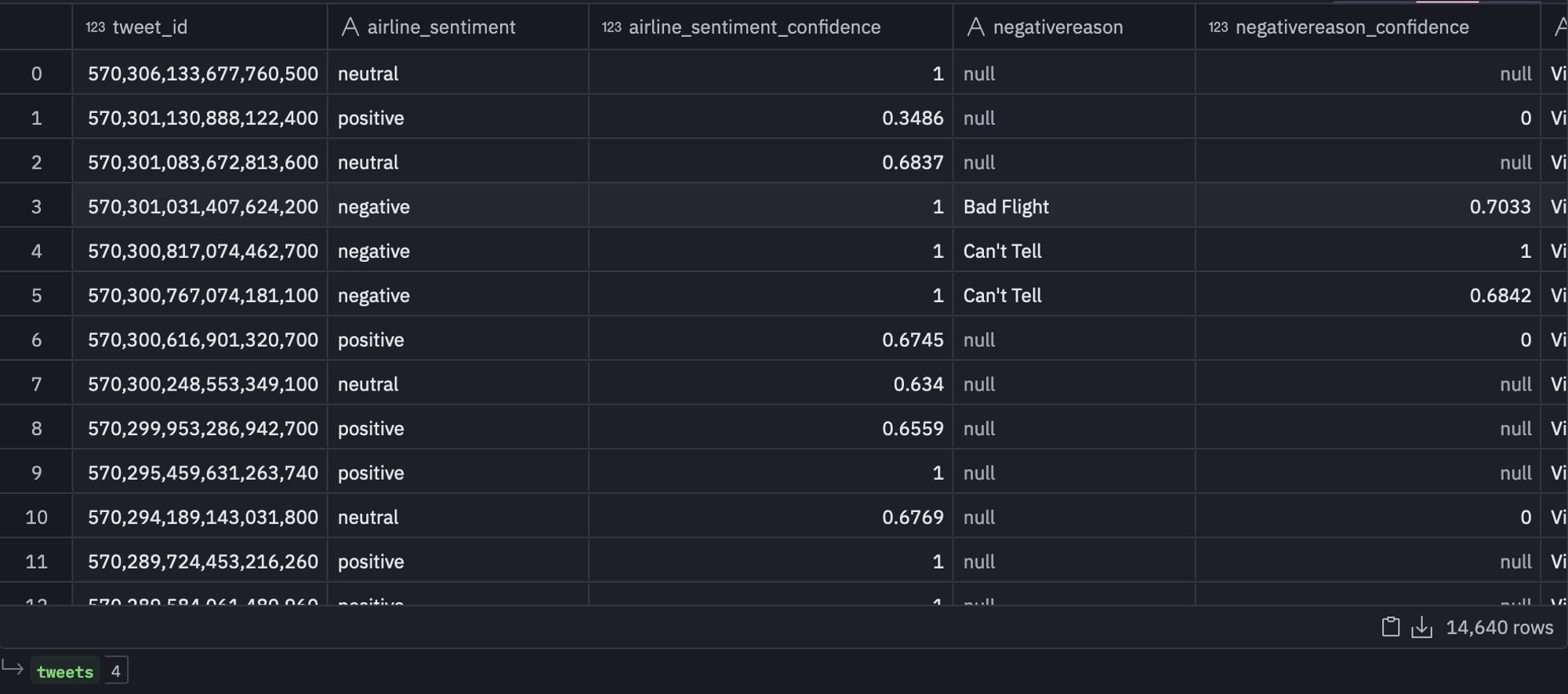Select row index 10
The image size is (1568, 694).
[36, 518]
